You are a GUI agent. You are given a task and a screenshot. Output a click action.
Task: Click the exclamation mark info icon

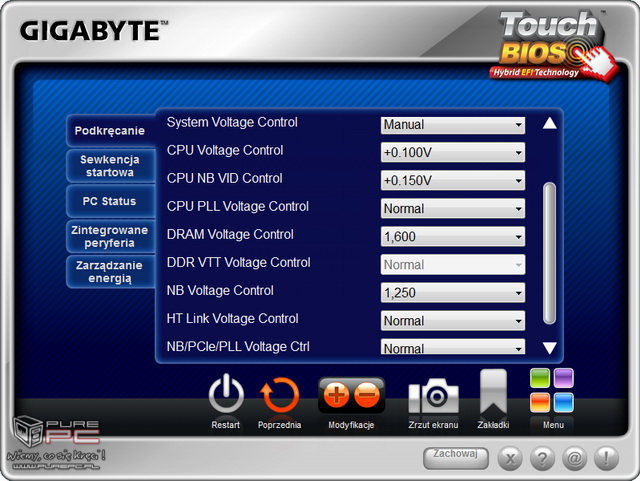[606, 459]
